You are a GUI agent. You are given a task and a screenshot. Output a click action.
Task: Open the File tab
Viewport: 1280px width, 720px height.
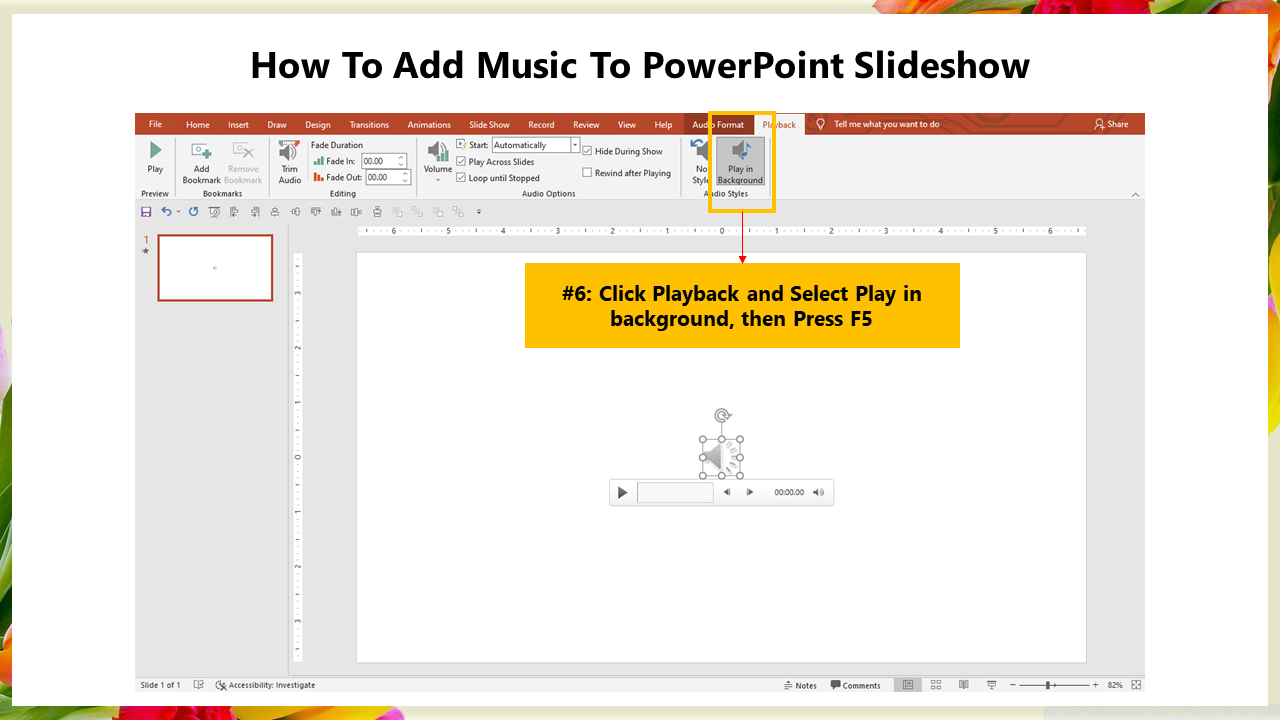click(155, 124)
